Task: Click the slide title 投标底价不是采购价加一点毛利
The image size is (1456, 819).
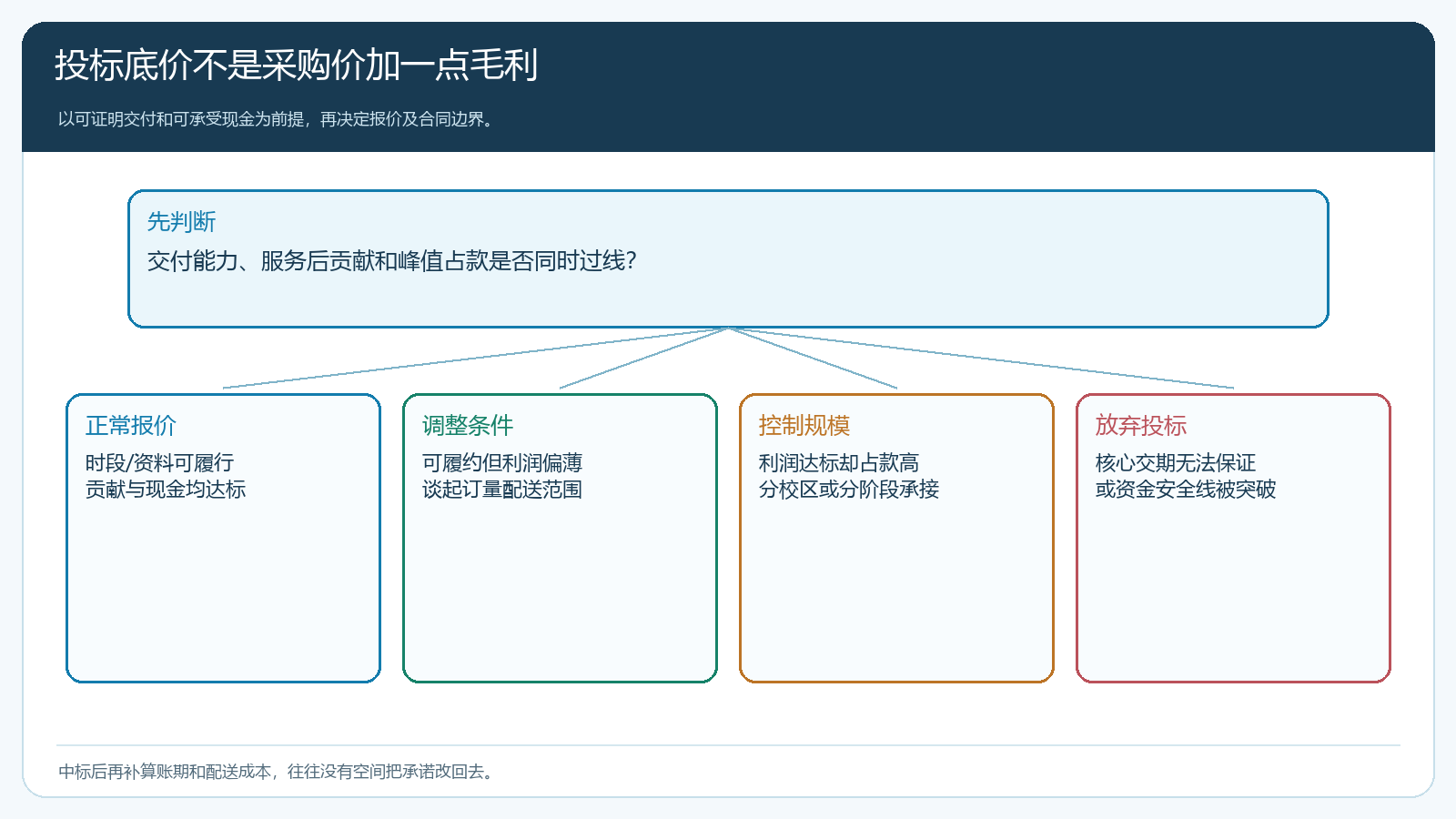Action: pos(297,66)
